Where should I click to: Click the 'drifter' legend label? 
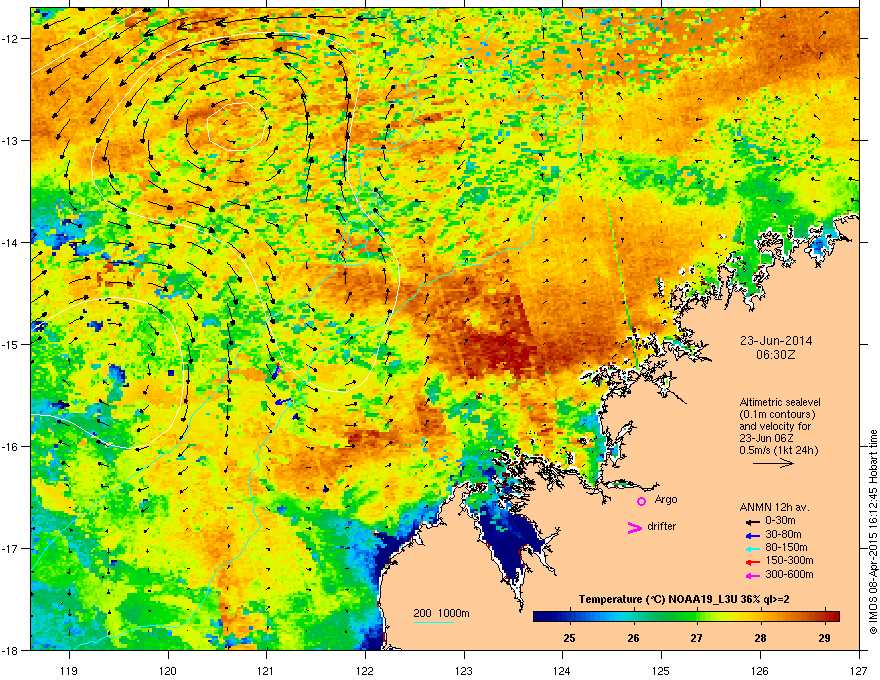(x=662, y=526)
